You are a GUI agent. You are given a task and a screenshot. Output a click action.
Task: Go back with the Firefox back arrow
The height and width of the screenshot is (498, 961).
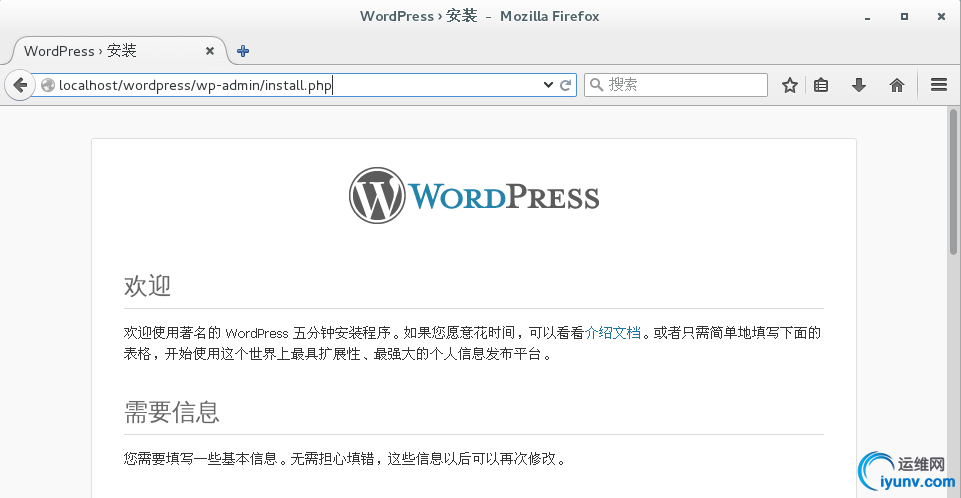[20, 85]
